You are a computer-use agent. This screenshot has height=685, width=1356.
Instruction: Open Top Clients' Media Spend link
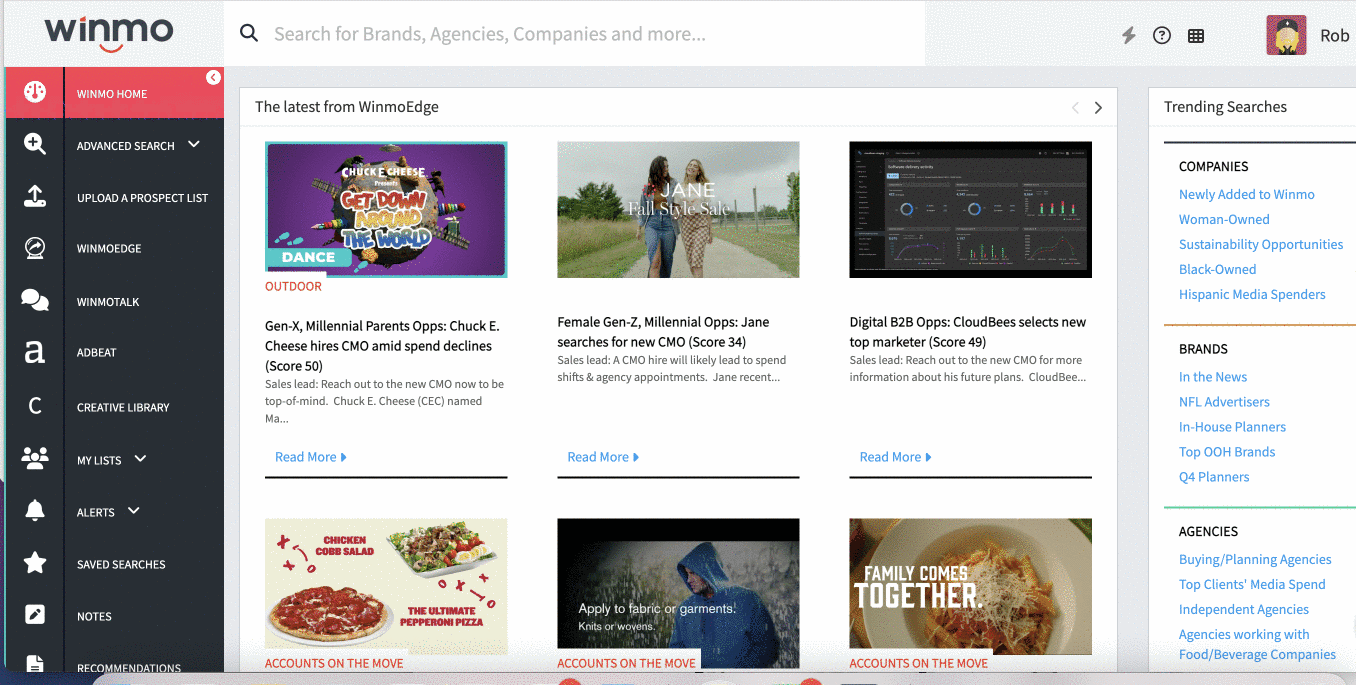click(1252, 584)
